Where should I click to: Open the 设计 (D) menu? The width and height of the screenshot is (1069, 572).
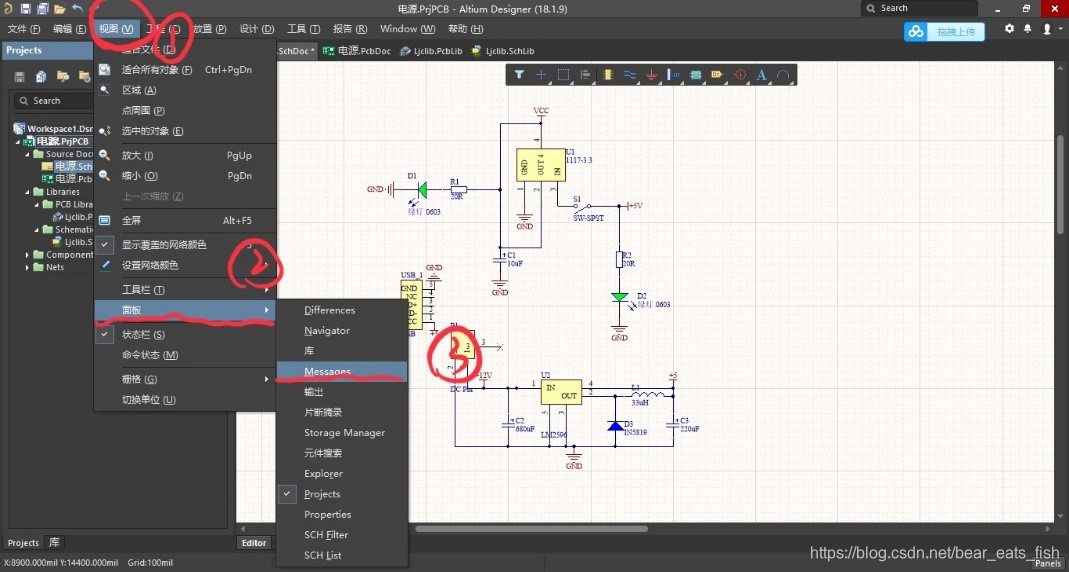point(257,29)
